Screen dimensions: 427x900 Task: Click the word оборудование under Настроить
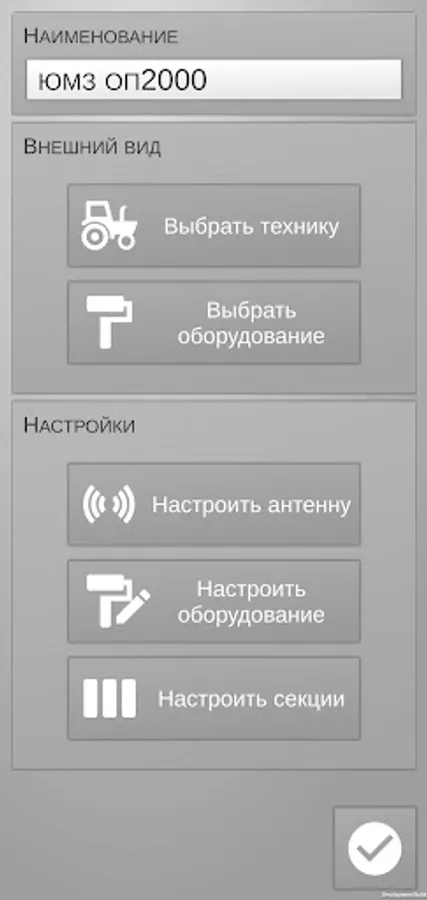(251, 615)
